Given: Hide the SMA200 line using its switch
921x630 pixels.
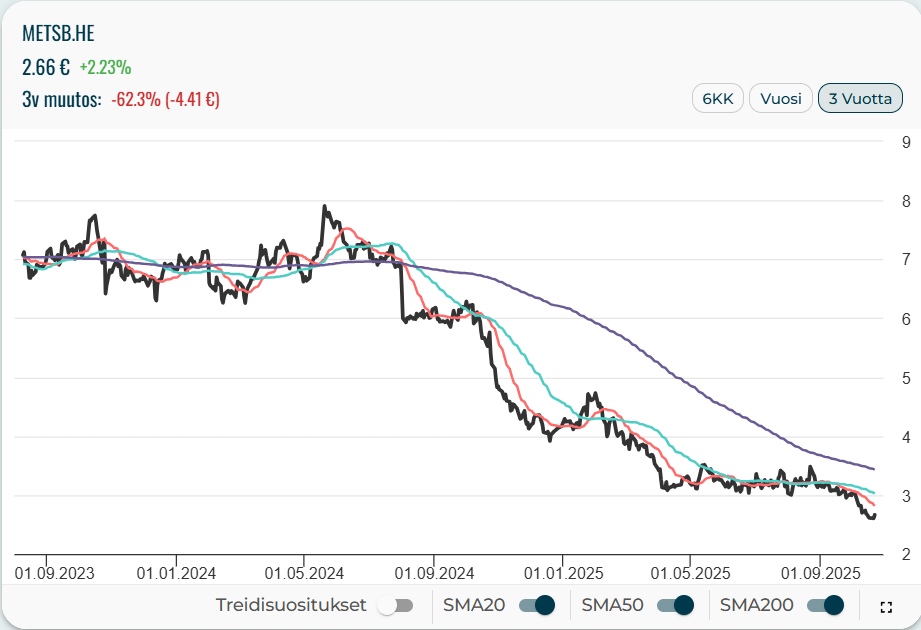Looking at the screenshot, I should 826,605.
